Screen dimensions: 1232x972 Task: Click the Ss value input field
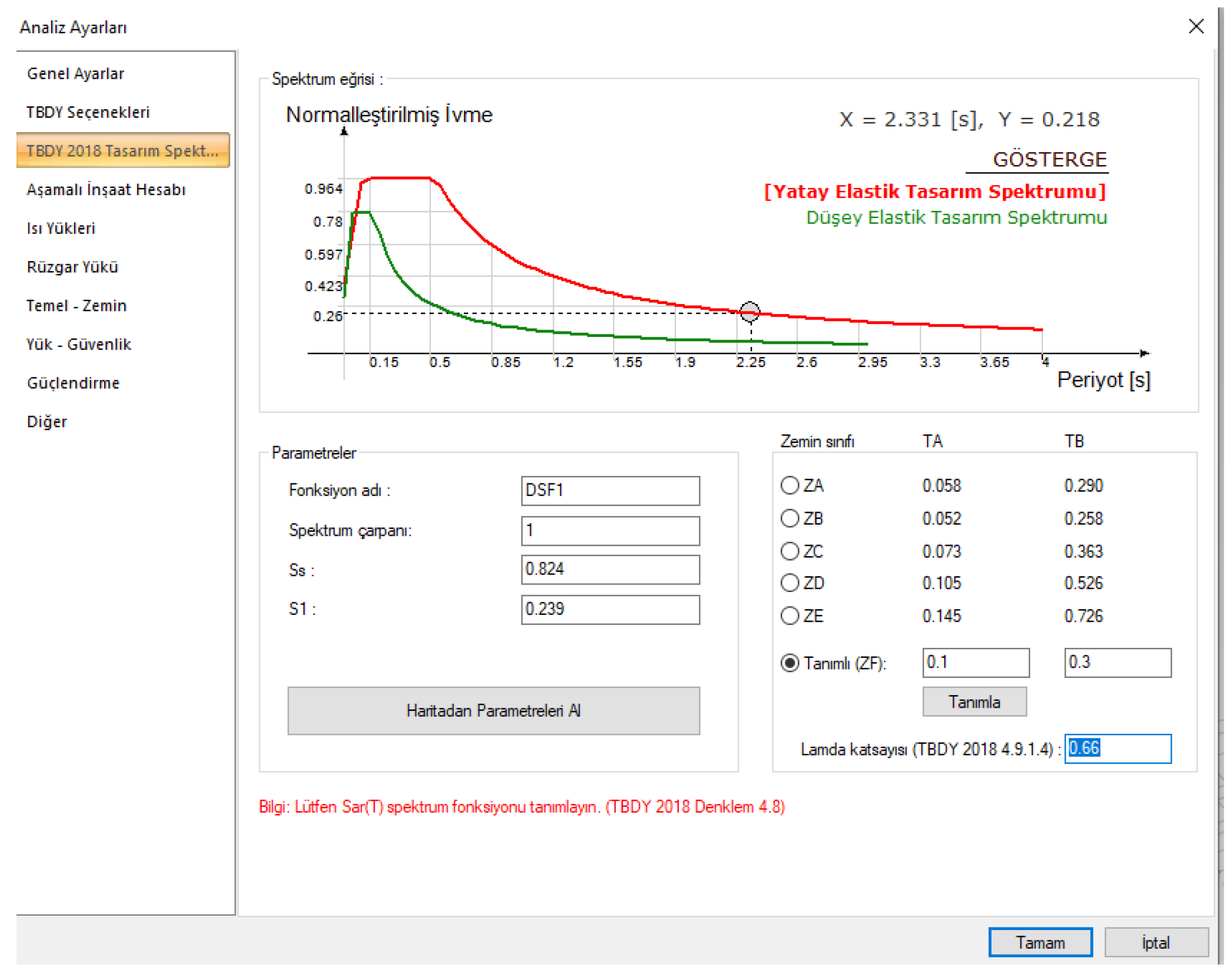click(x=610, y=569)
